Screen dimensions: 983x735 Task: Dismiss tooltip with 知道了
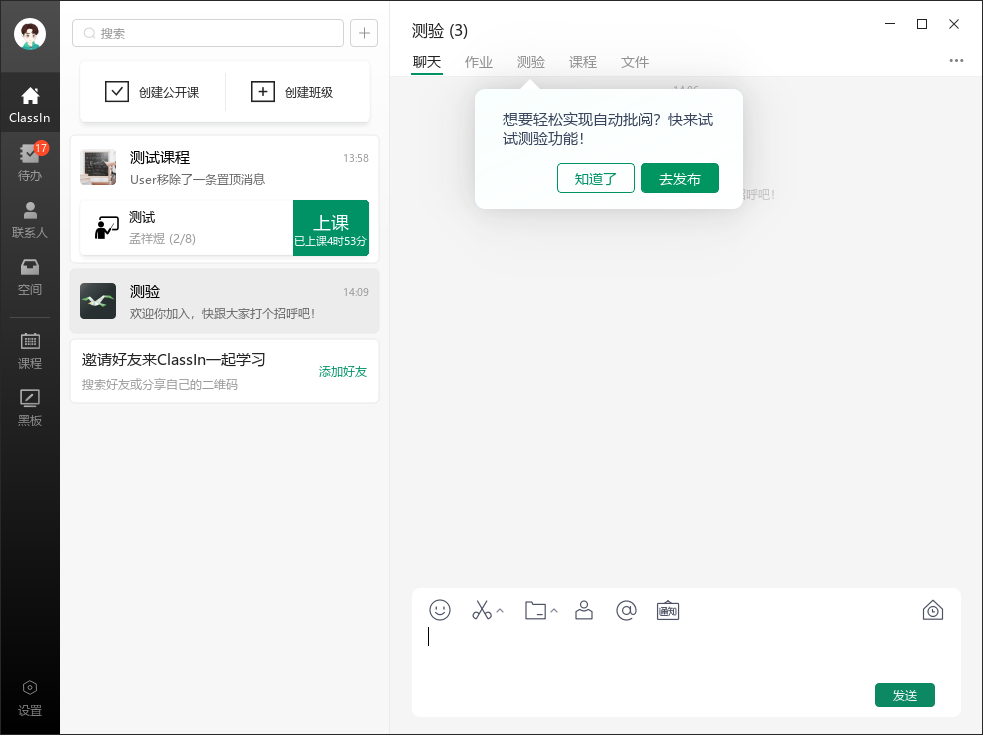596,179
